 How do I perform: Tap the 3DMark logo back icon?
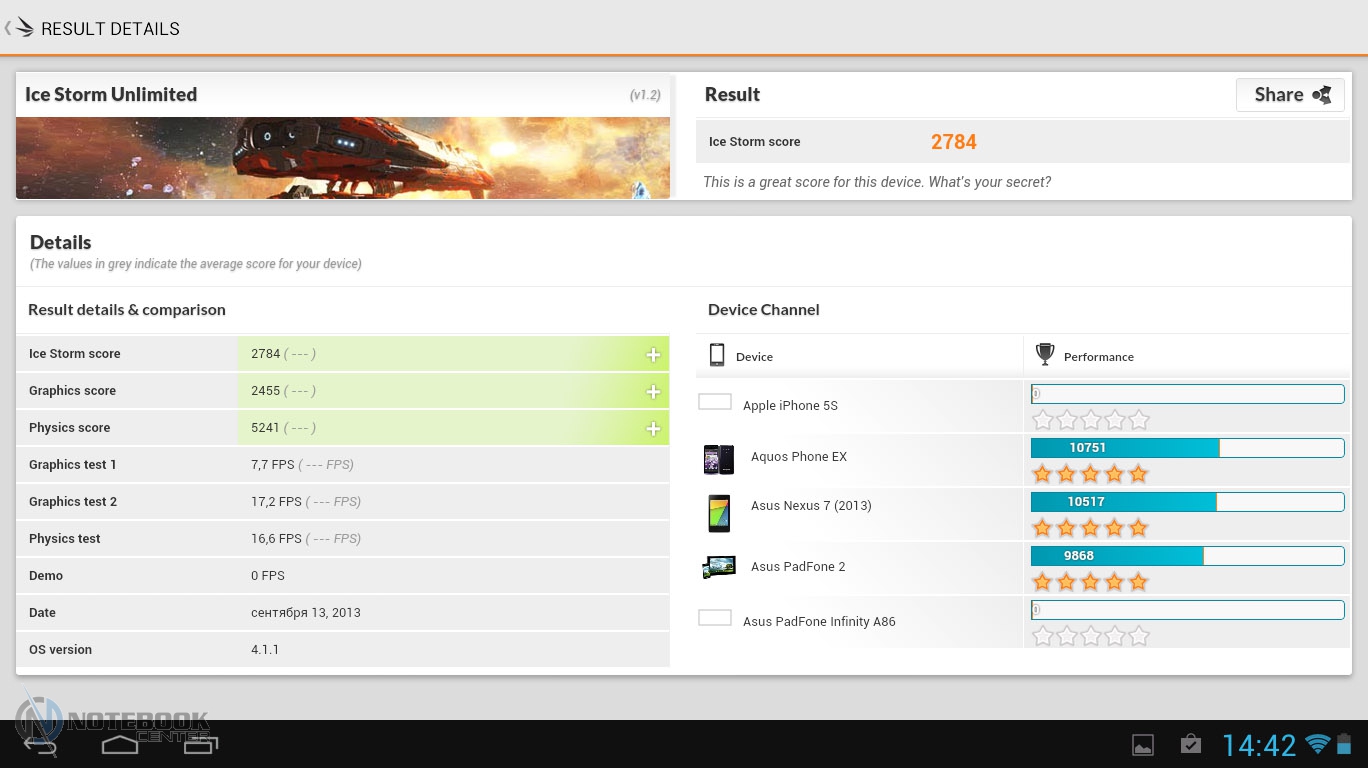pyautogui.click(x=22, y=28)
